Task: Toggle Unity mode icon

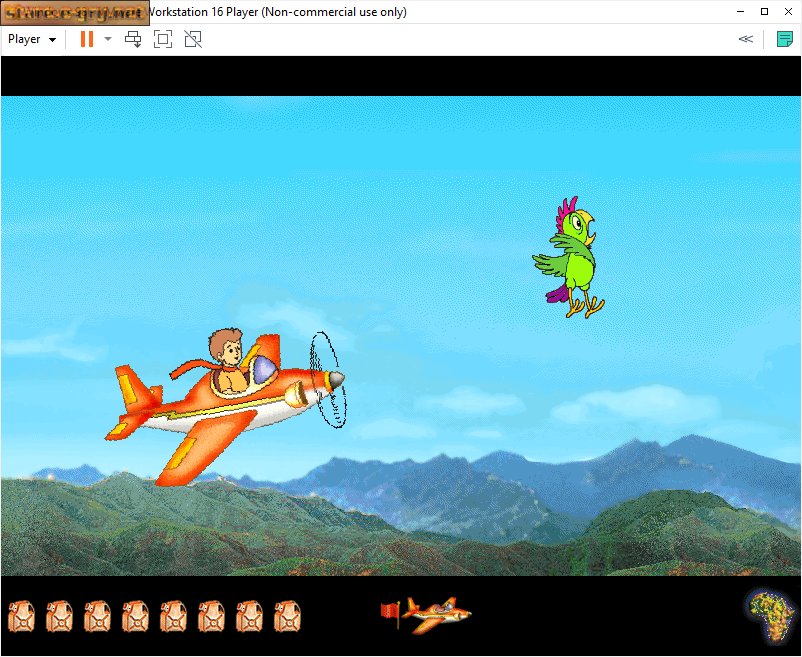Action: (x=193, y=39)
